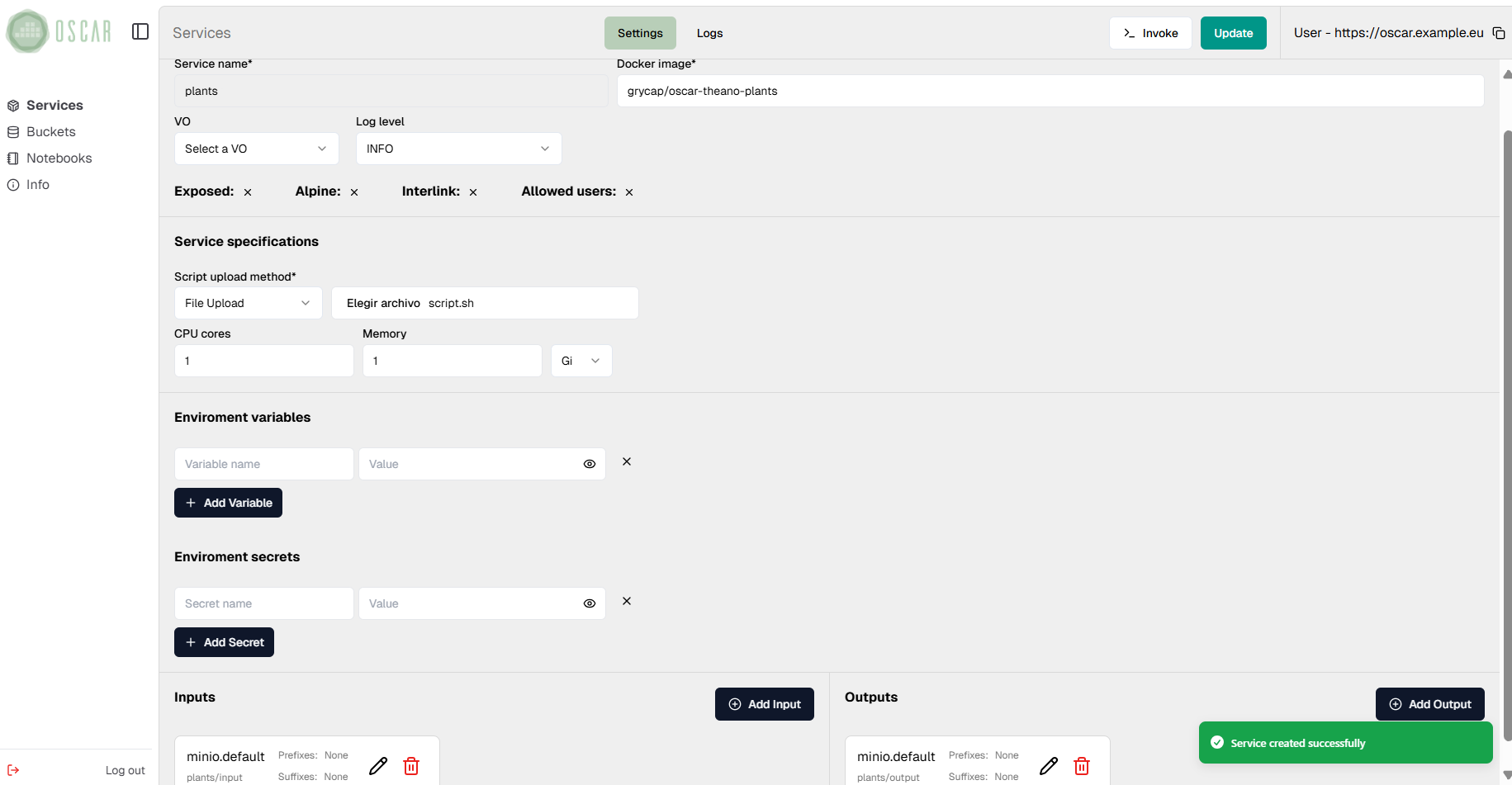Show the environment variable value
Screen dimensions: 1512x785
click(590, 464)
